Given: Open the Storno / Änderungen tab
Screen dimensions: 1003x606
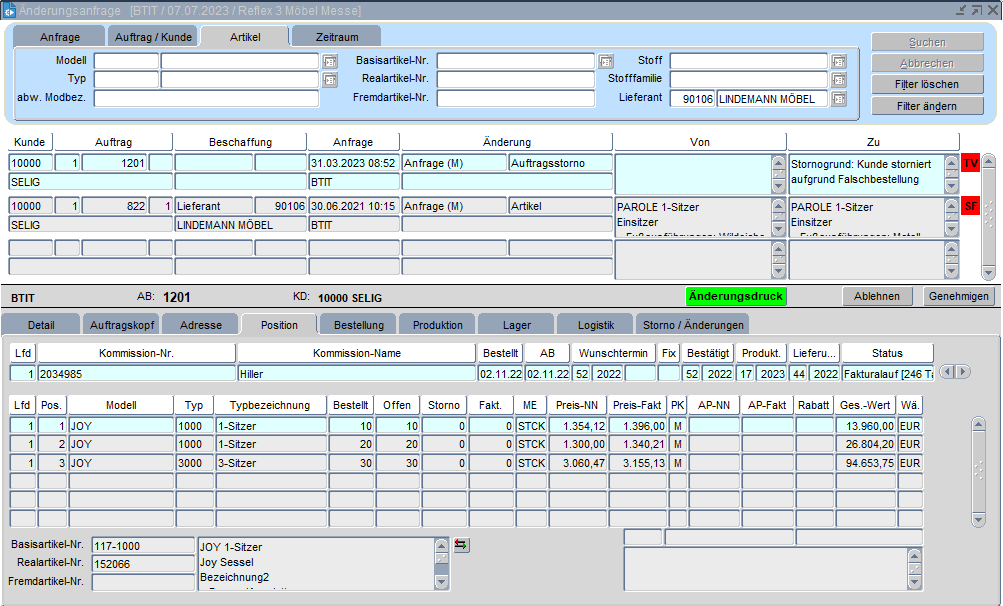Looking at the screenshot, I should tap(692, 325).
